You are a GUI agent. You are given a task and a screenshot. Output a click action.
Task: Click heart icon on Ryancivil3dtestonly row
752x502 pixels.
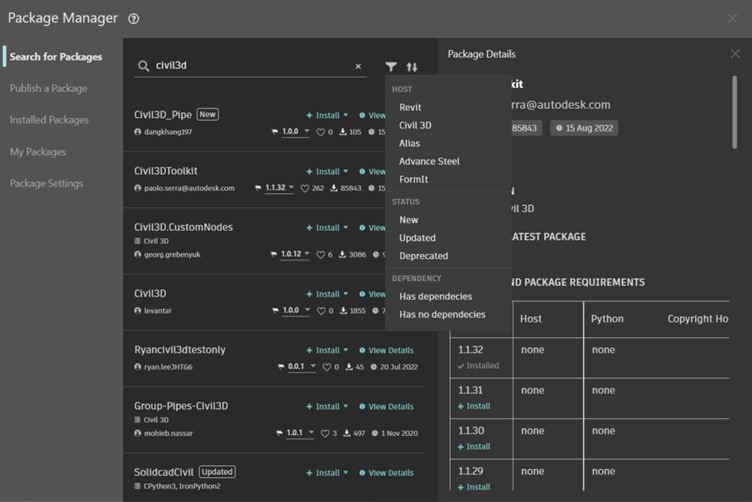pos(327,367)
